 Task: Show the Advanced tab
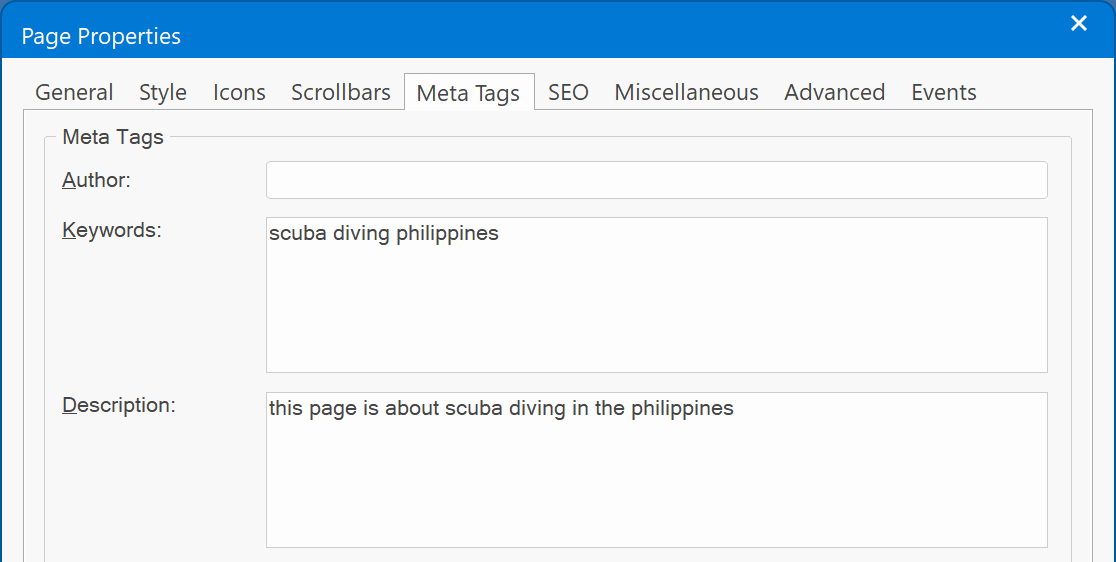point(834,93)
